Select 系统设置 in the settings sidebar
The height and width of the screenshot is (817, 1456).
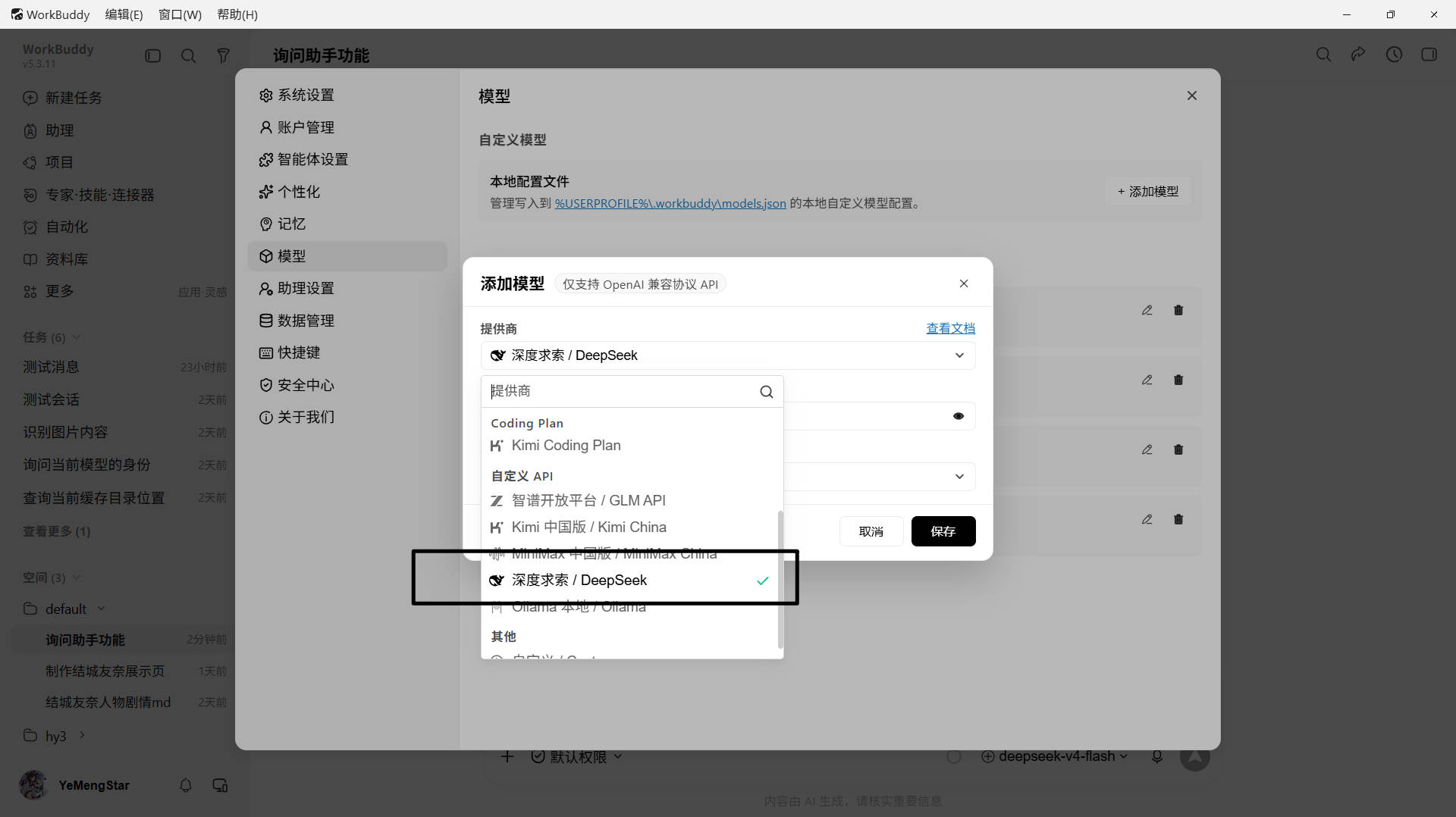347,95
